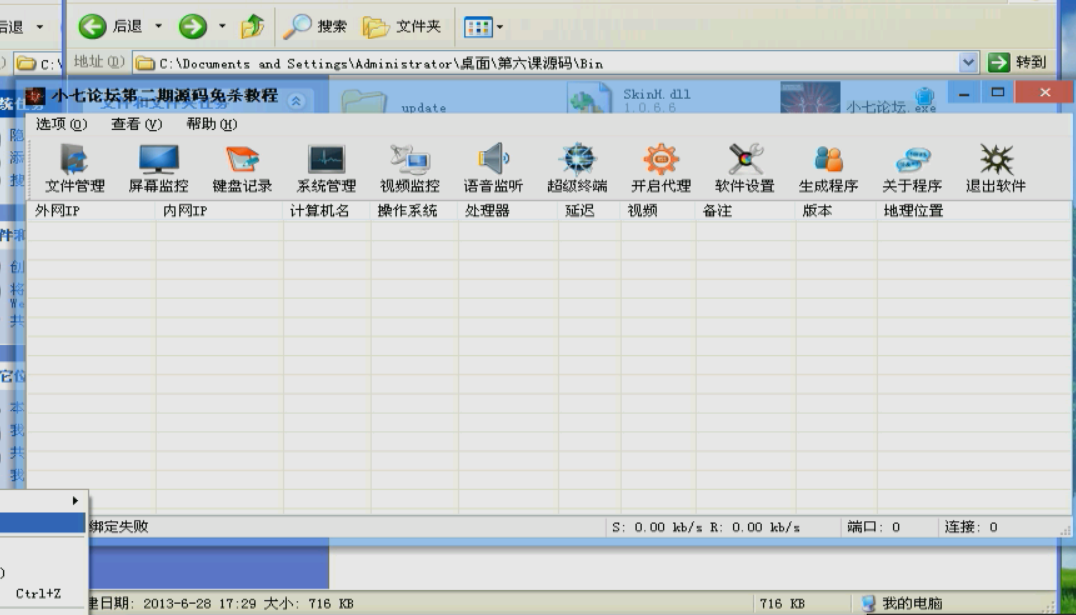Launch the 超级终端 super terminal
Viewport: 1076px width, 615px height.
pyautogui.click(x=577, y=168)
